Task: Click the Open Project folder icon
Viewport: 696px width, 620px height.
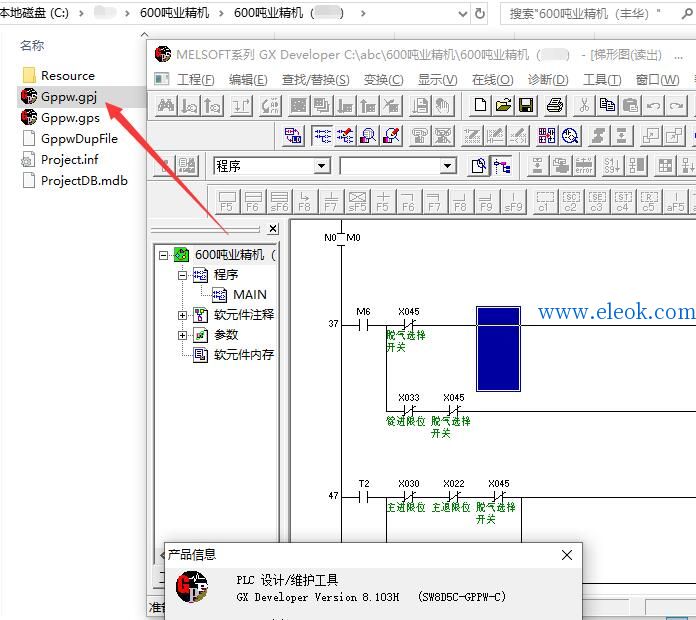Action: click(503, 106)
